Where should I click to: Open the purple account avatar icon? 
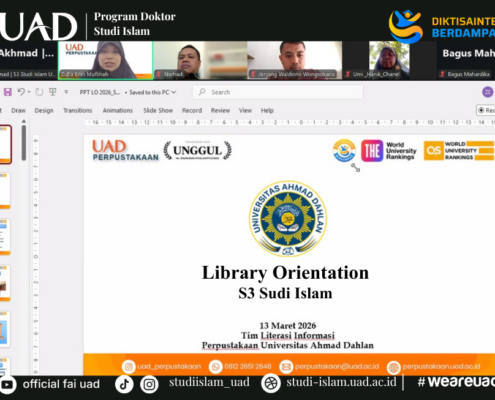tap(488, 92)
